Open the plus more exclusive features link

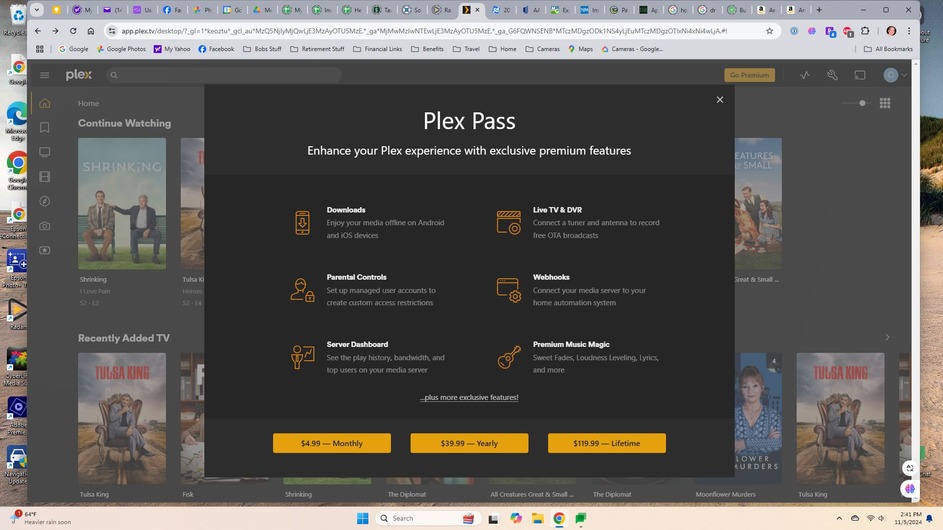469,398
